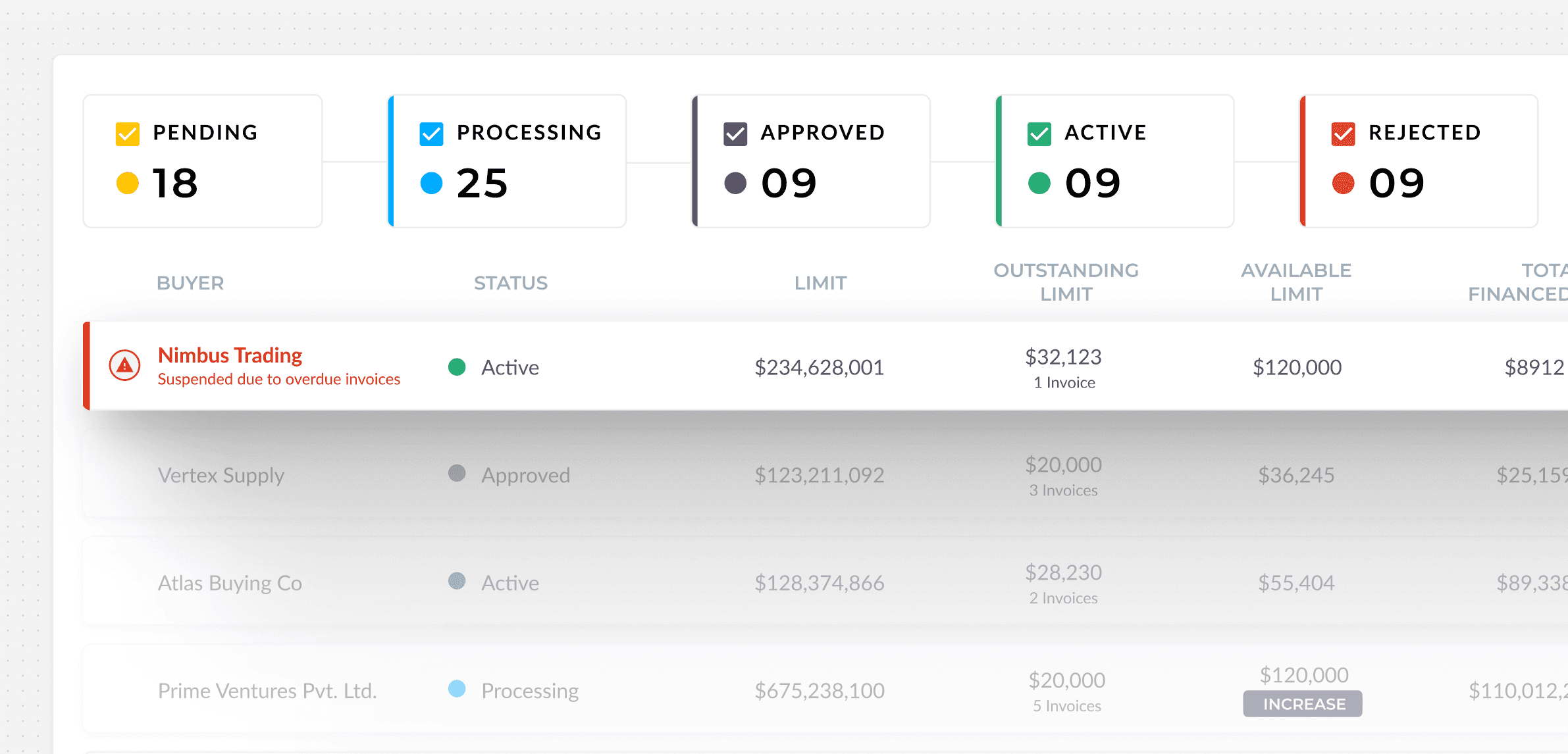Disable the Active status checkbox
1568x754 pixels.
click(x=1039, y=134)
